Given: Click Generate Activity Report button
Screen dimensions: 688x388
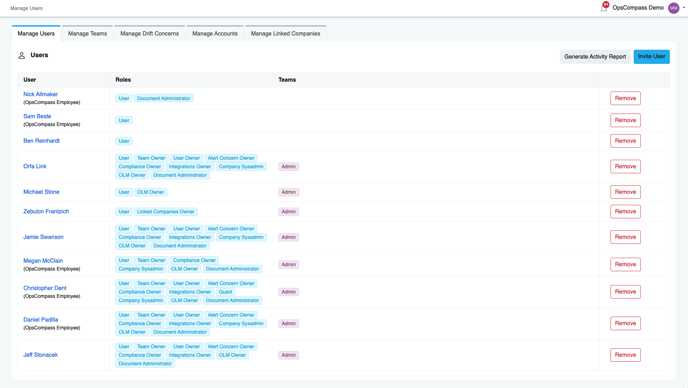Looking at the screenshot, I should 595,57.
